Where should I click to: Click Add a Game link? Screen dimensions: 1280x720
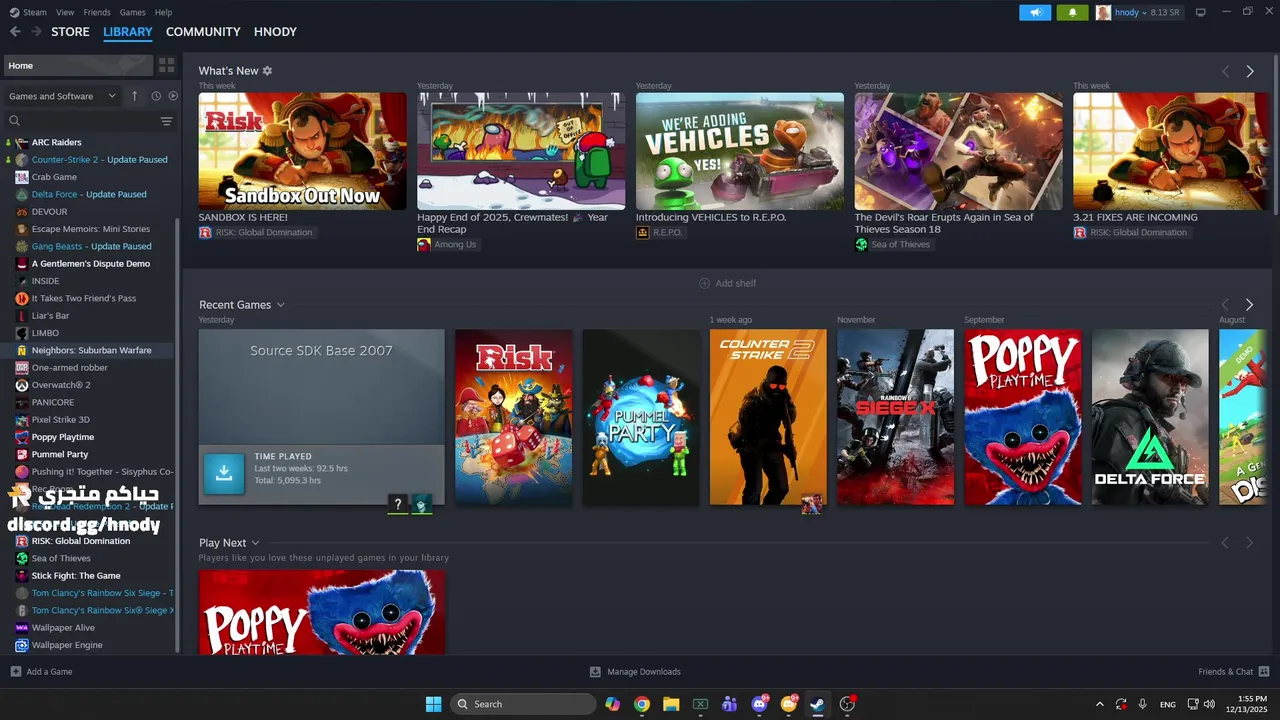(x=49, y=672)
